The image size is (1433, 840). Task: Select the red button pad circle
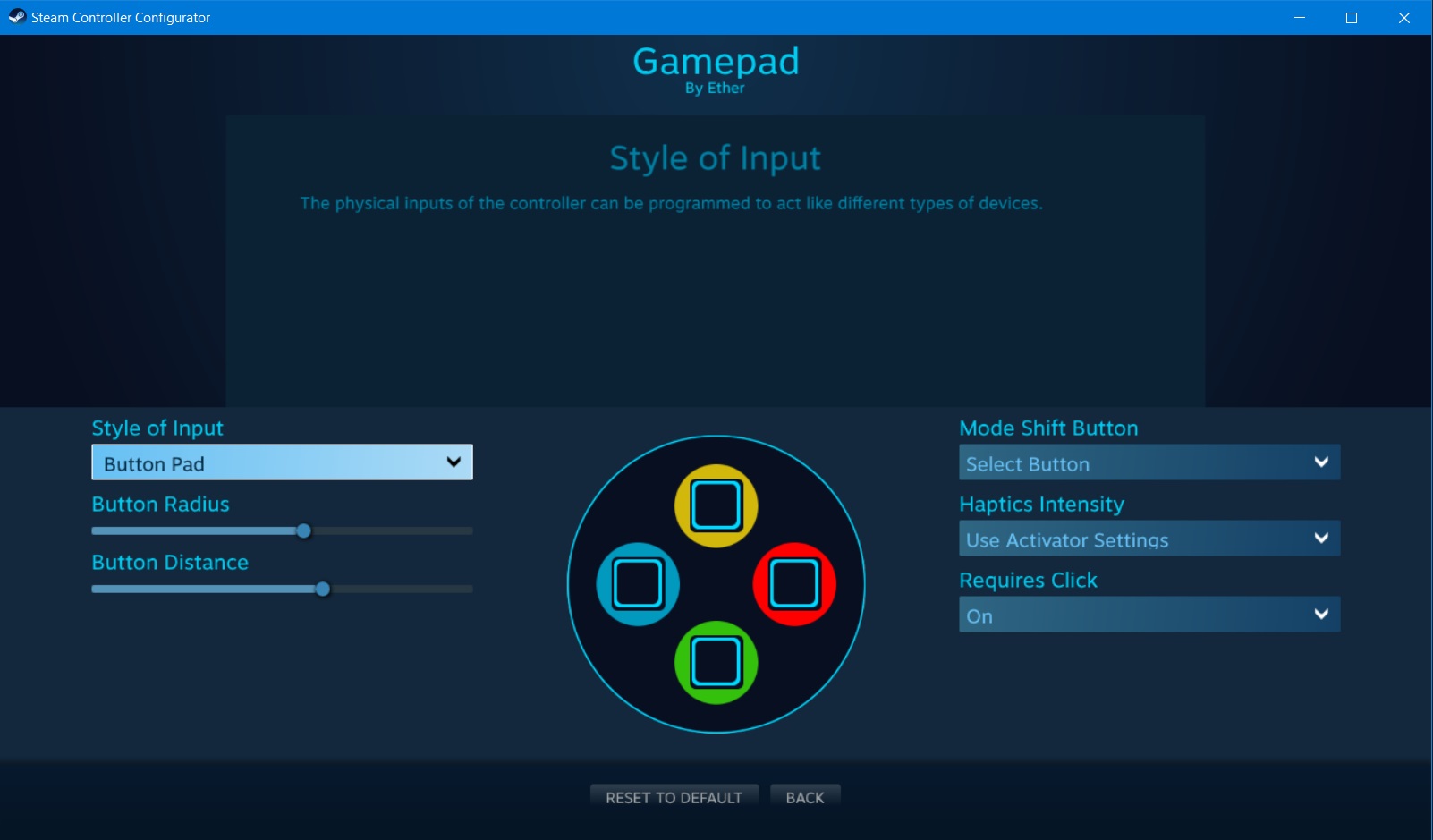[x=795, y=584]
